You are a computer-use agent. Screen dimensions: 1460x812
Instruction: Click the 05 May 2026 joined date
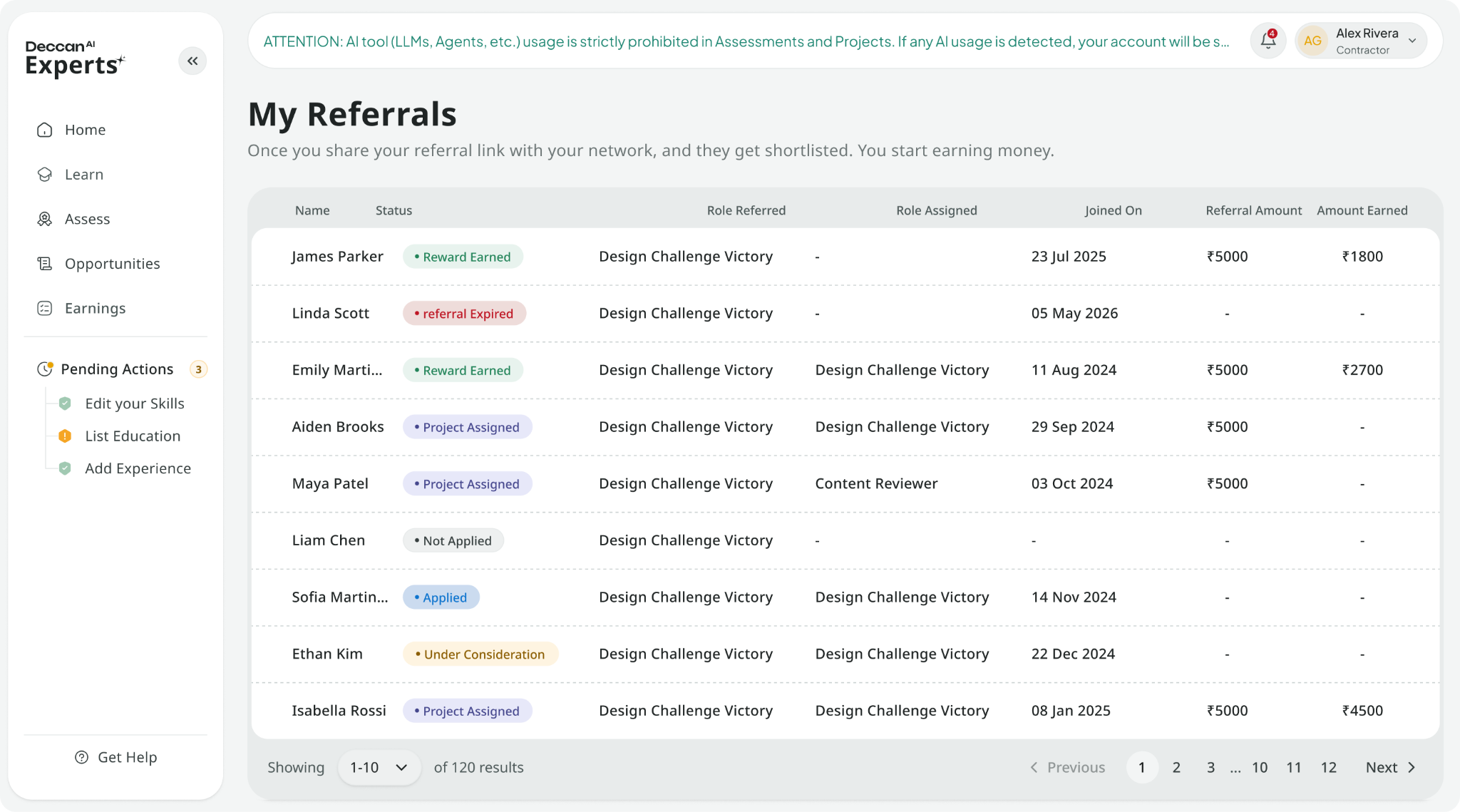(x=1074, y=314)
